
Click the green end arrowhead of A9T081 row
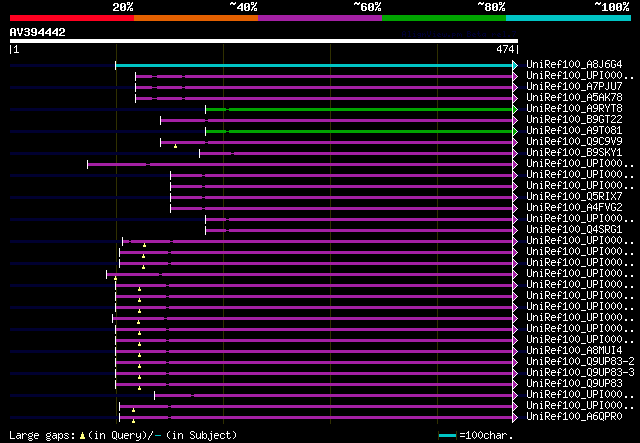click(515, 131)
